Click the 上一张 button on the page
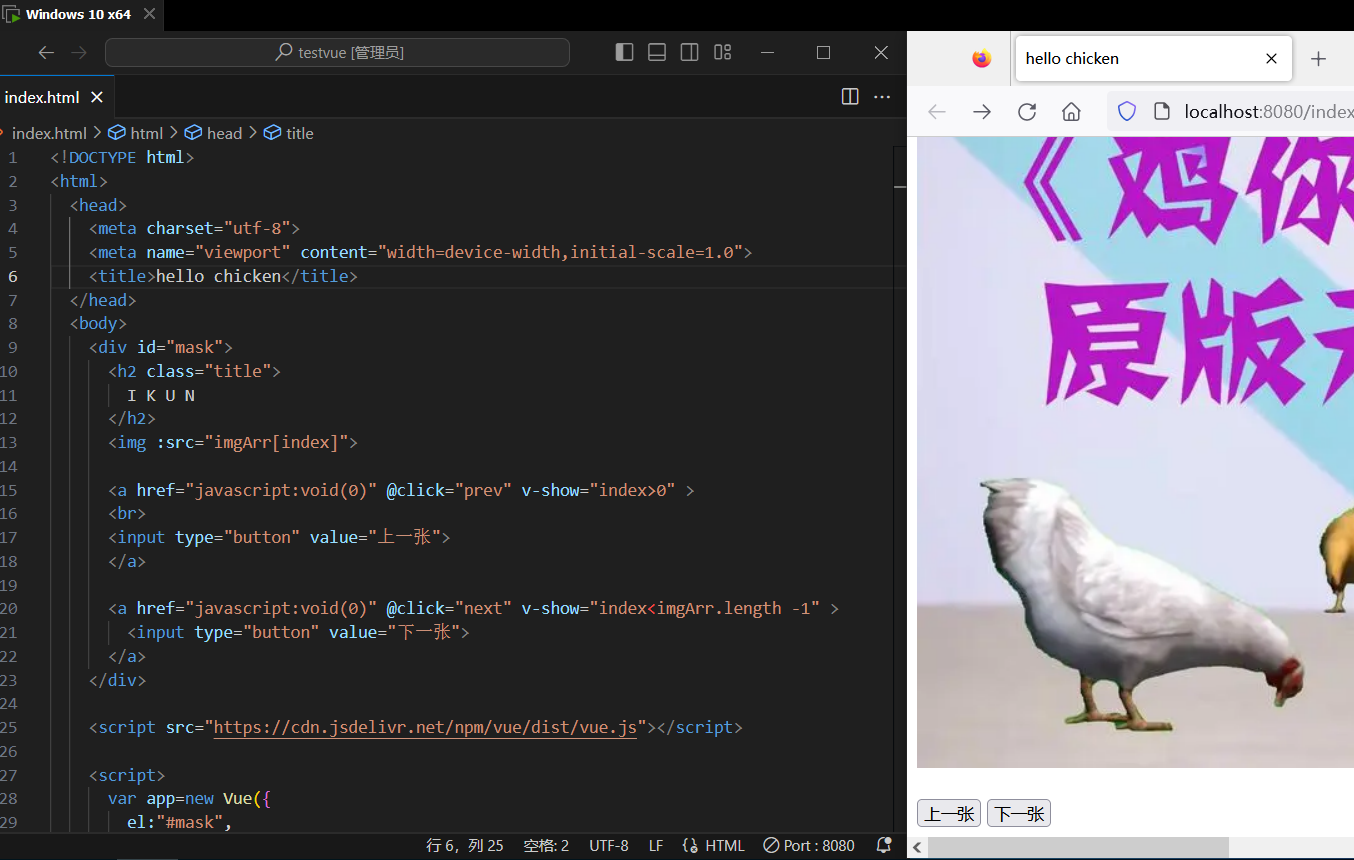The width and height of the screenshot is (1354, 860). click(949, 814)
